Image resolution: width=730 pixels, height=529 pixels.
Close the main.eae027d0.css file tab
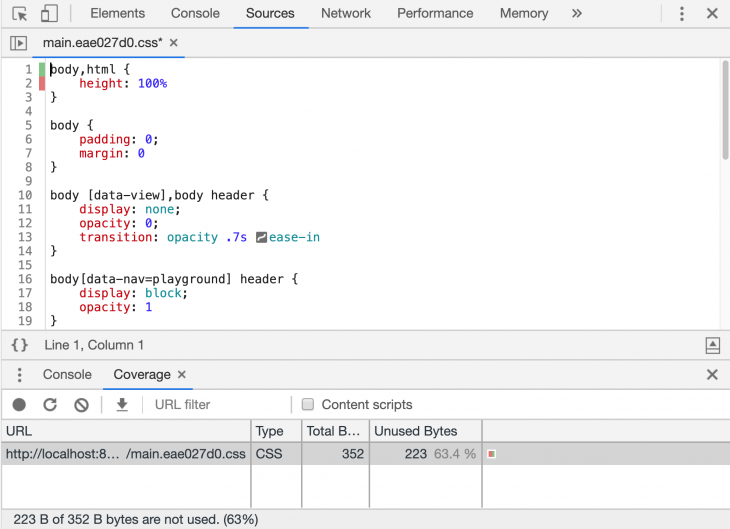coord(173,44)
